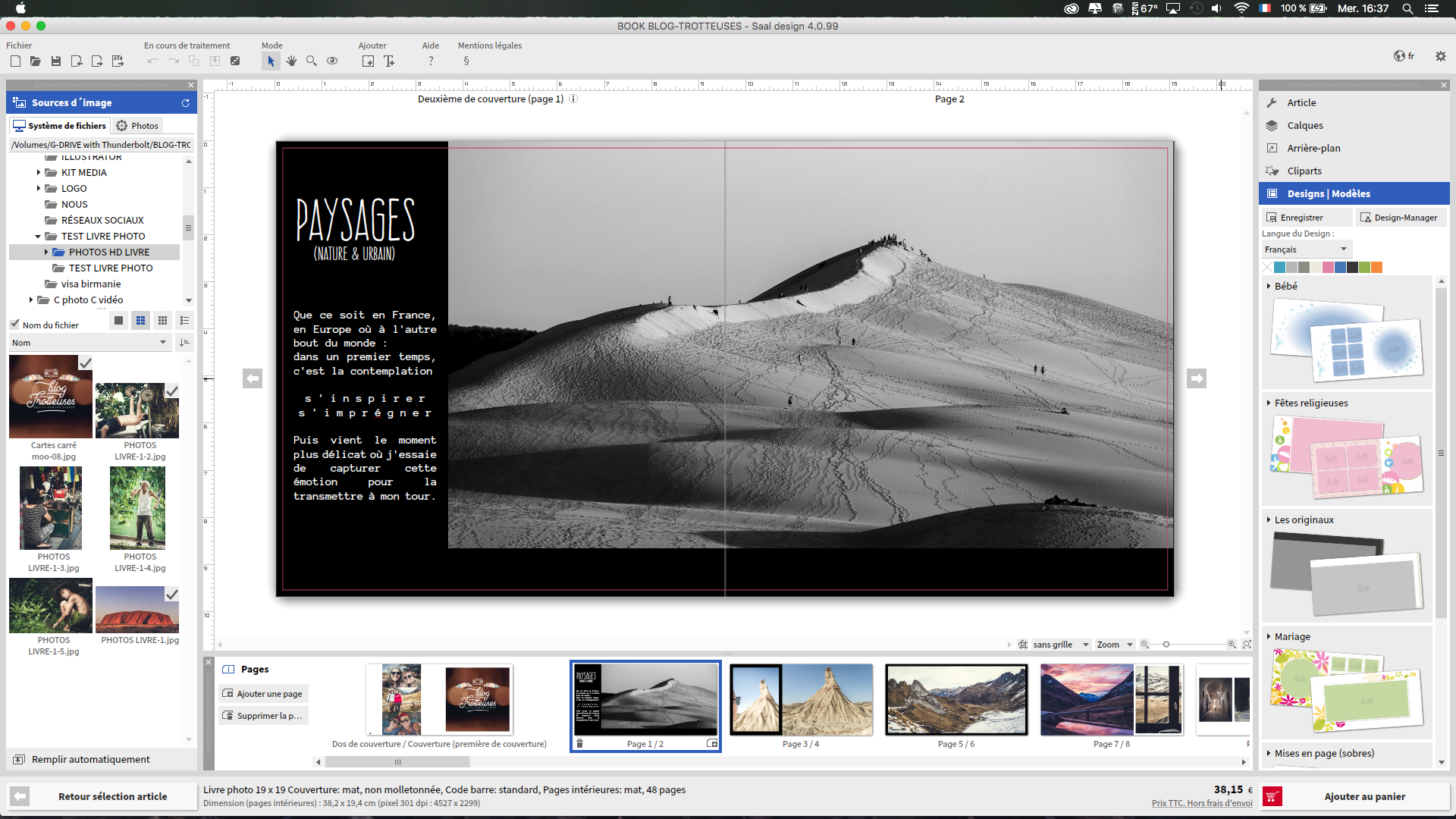Image resolution: width=1456 pixels, height=819 pixels.
Task: Toggle the eye preview mode
Action: tap(332, 61)
